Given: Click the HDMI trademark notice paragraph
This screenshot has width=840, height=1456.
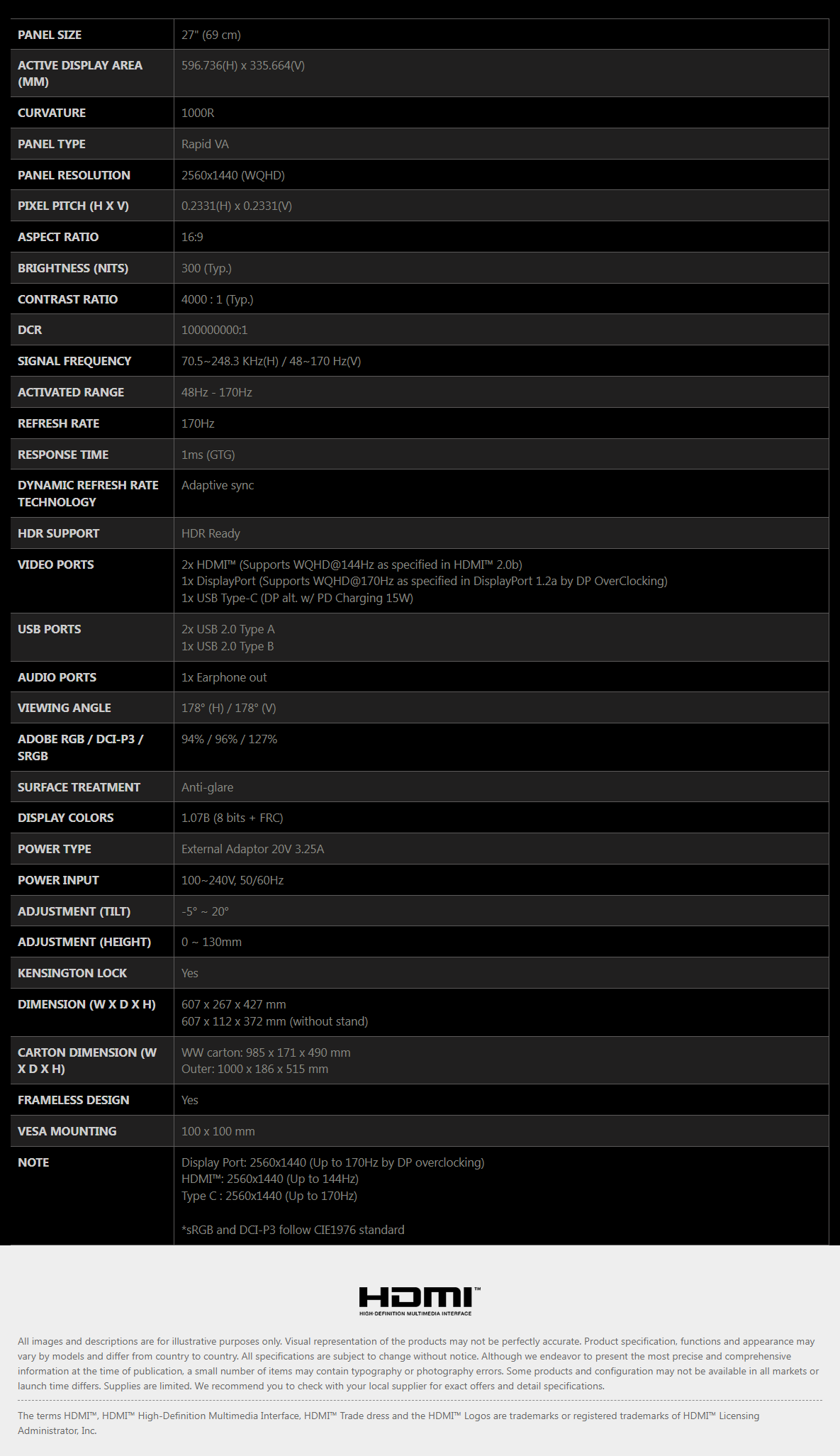Looking at the screenshot, I should (x=388, y=1423).
